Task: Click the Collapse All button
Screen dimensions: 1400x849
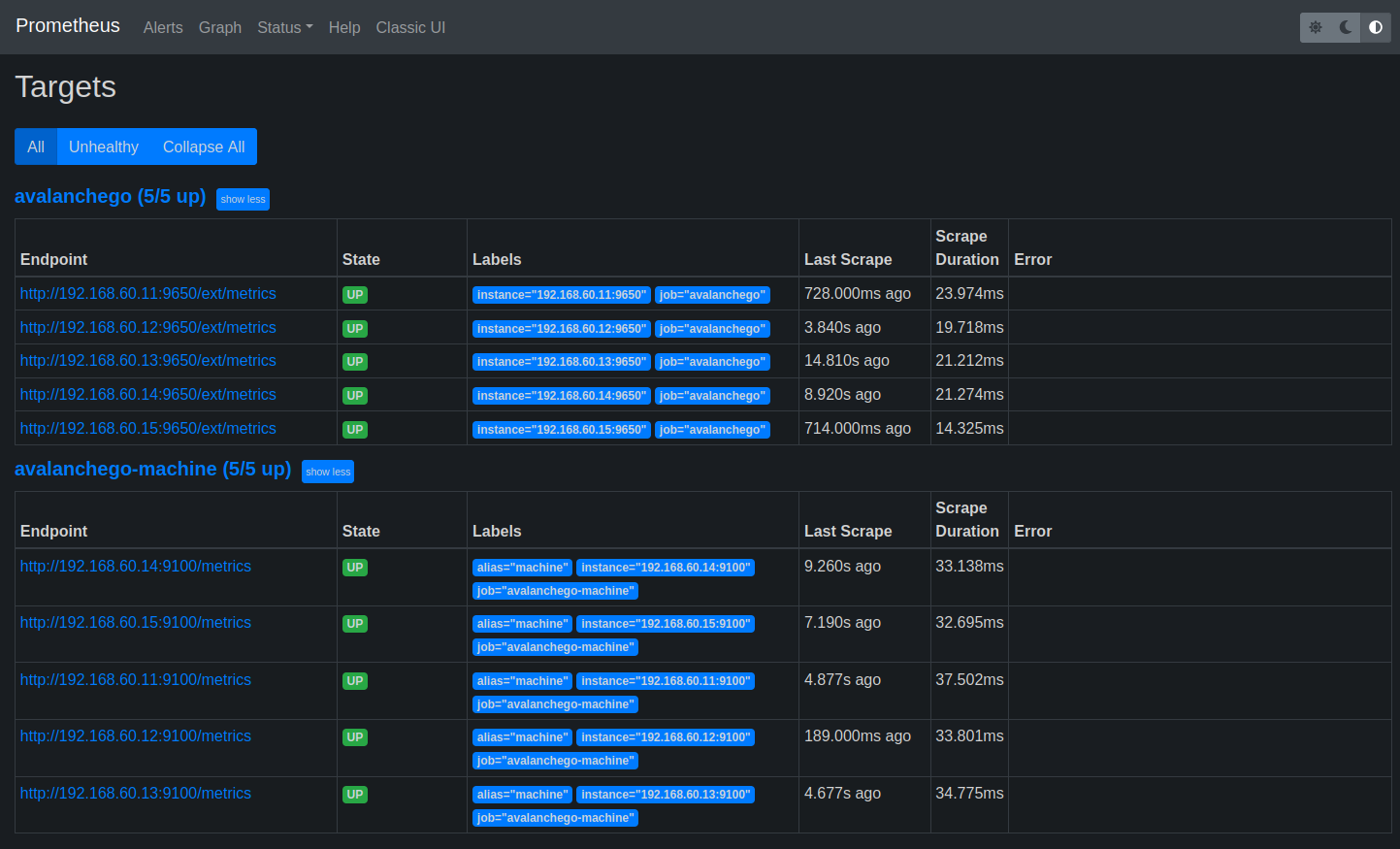Action: point(204,147)
